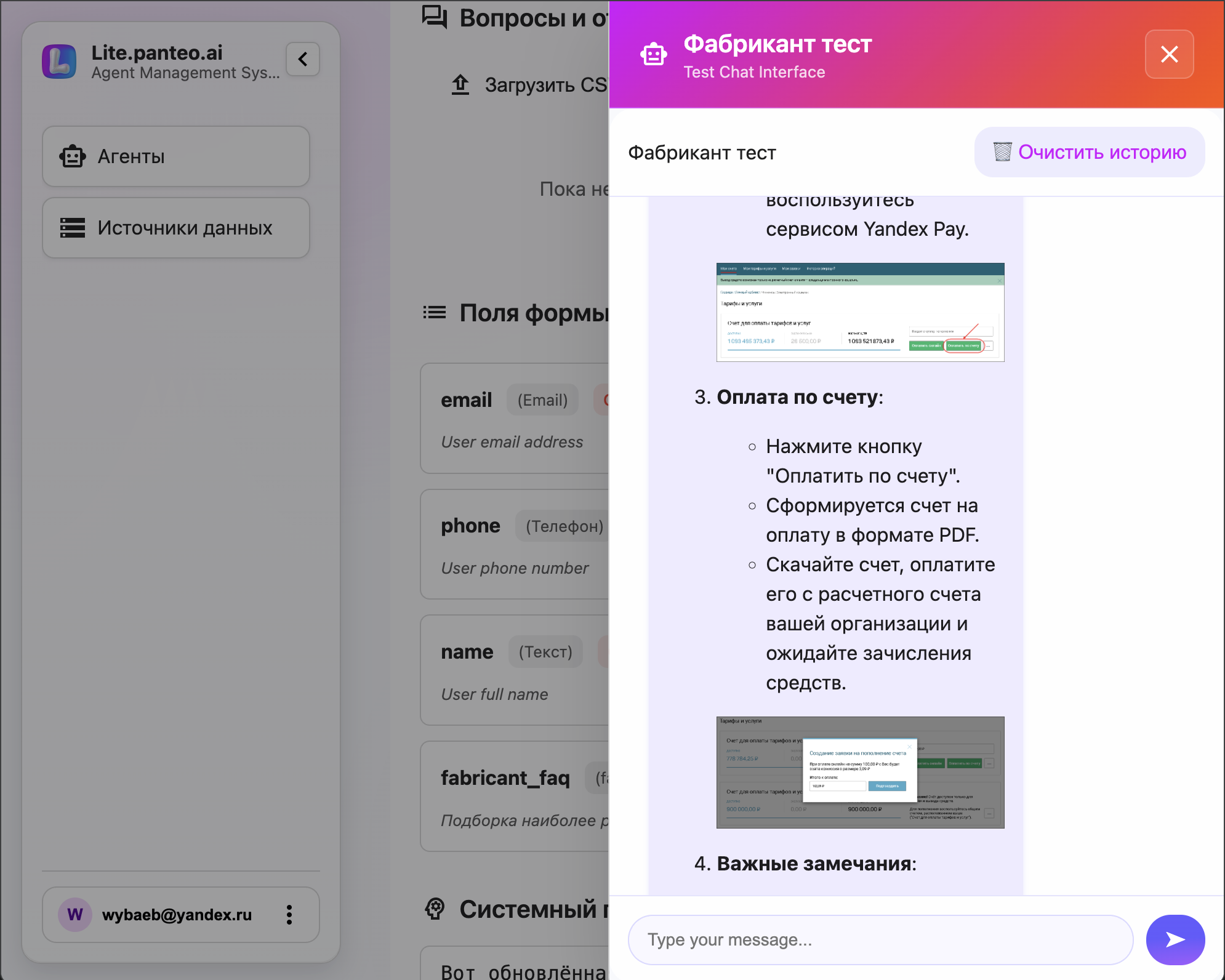Select the Агенты navigation item
Viewport: 1225px width, 980px height.
pos(175,156)
